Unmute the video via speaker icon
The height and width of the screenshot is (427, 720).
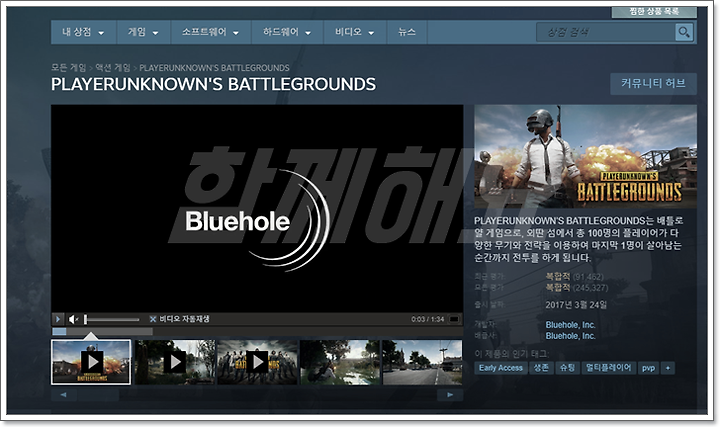[73, 319]
